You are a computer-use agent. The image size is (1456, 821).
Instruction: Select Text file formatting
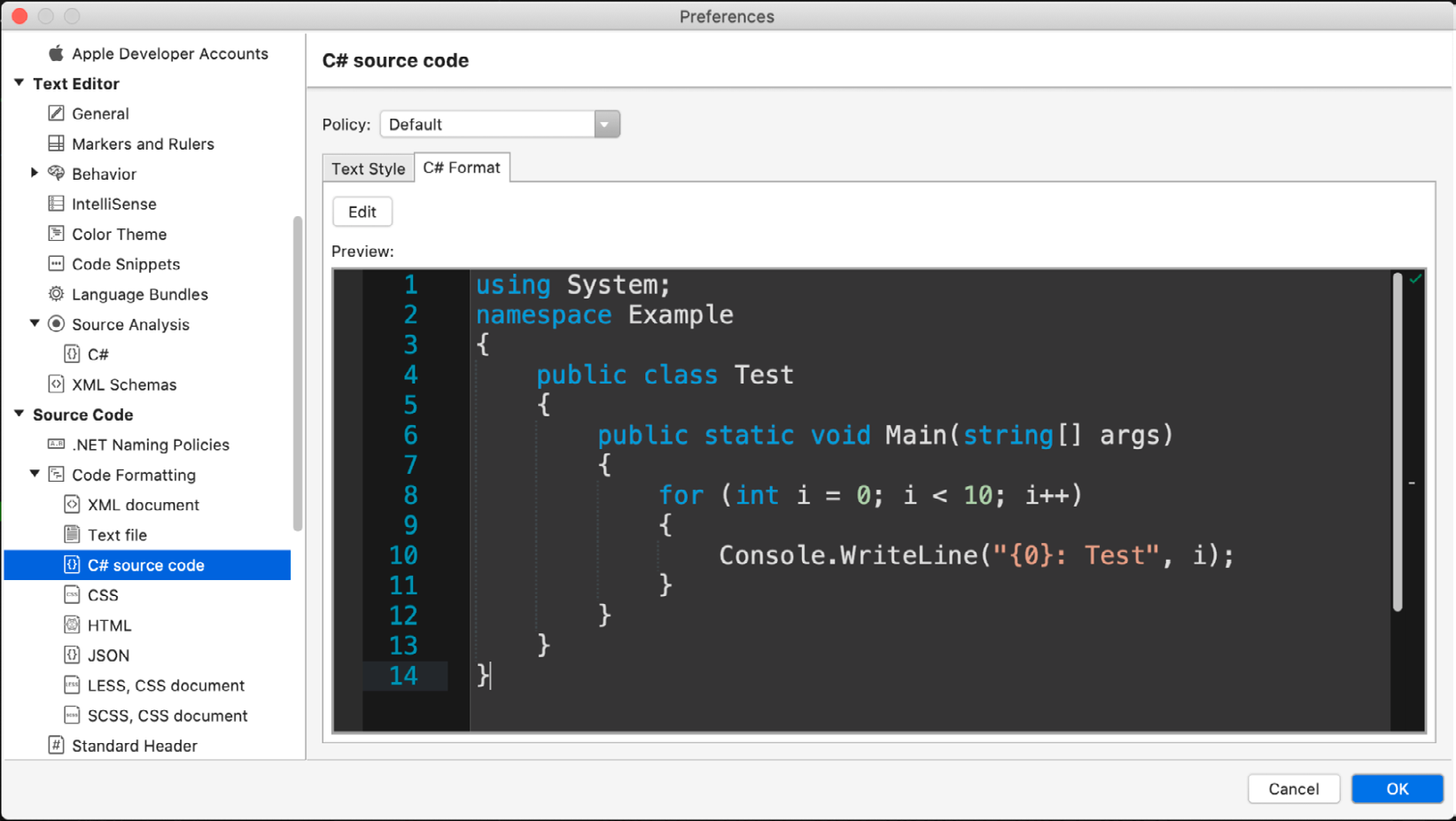click(x=117, y=535)
